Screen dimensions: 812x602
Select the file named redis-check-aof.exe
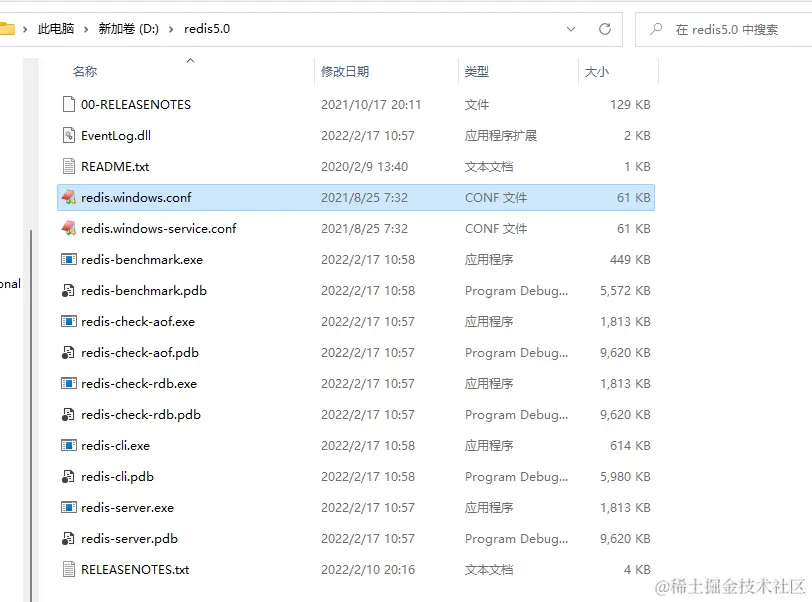(x=138, y=322)
